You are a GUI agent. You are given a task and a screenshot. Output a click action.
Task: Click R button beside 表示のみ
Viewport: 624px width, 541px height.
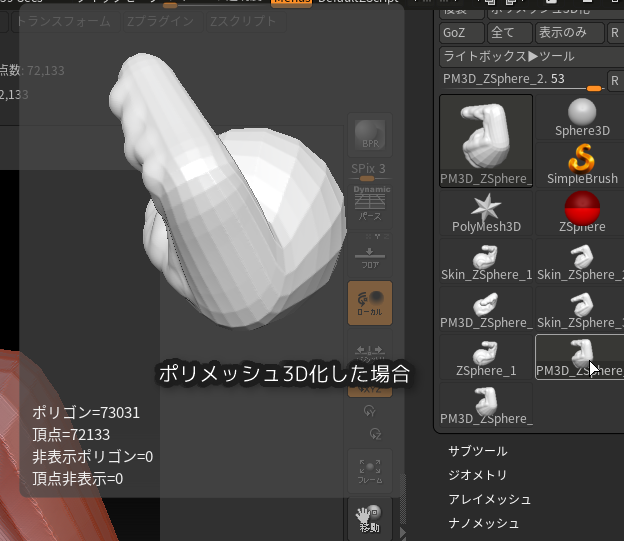pos(615,33)
